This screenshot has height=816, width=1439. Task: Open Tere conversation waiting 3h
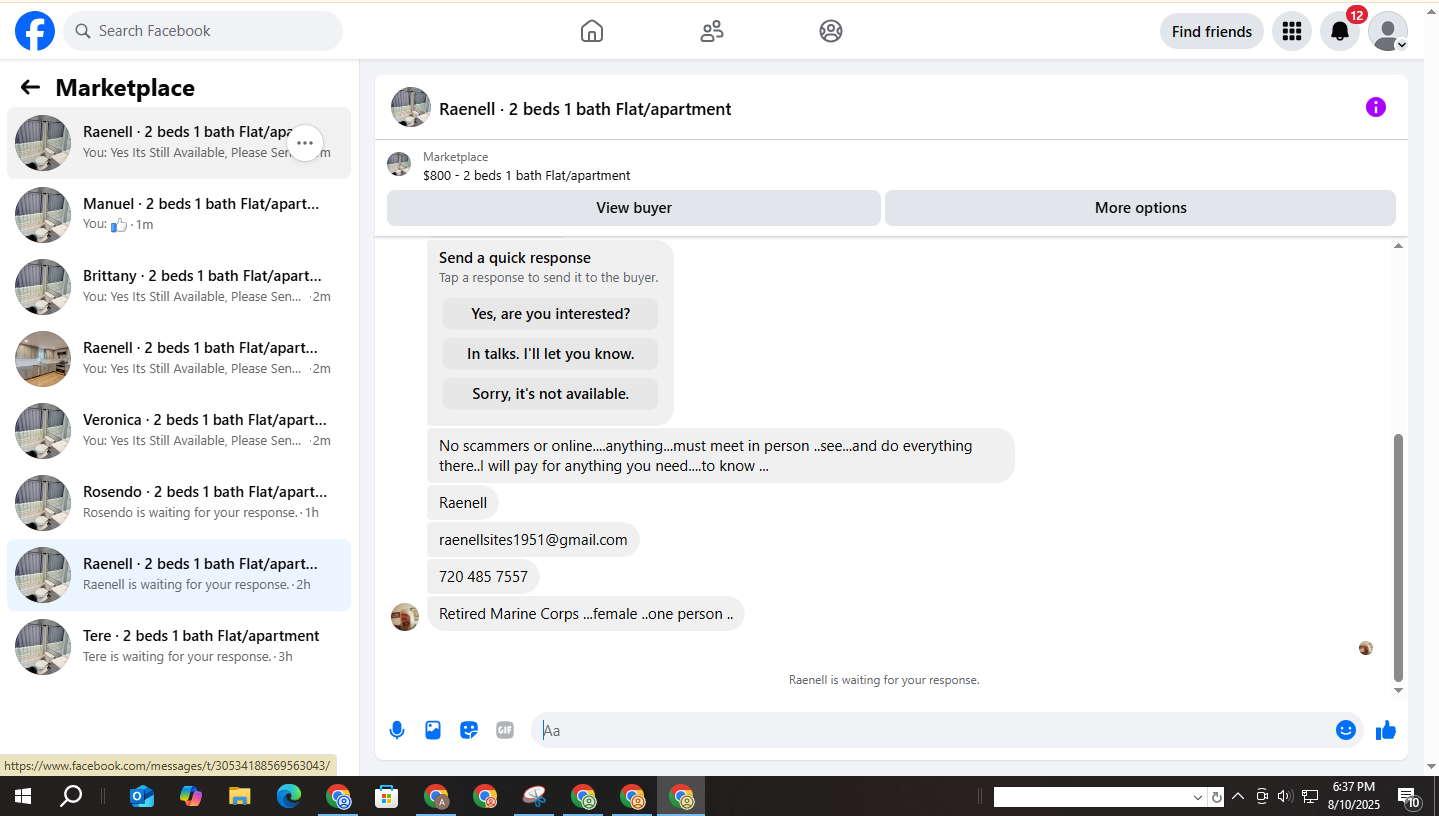179,647
